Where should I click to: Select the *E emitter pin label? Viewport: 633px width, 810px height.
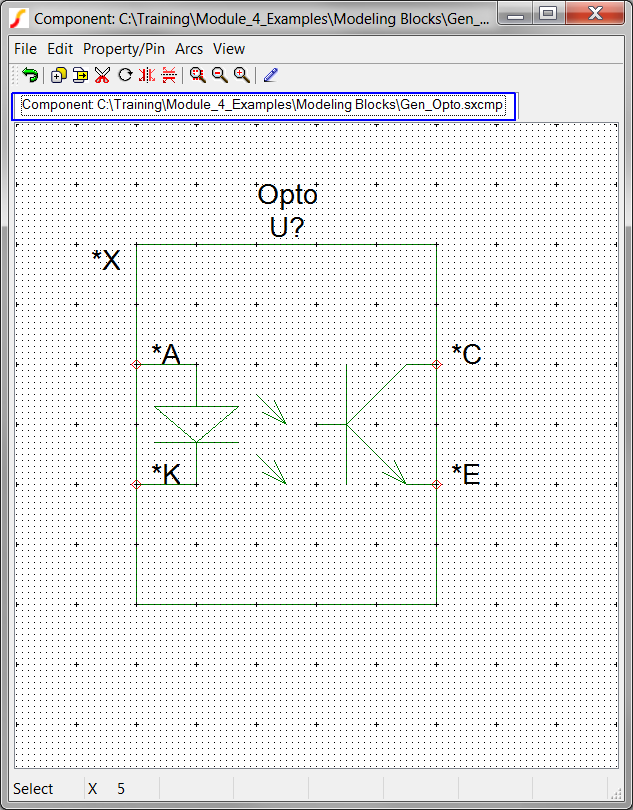(466, 474)
